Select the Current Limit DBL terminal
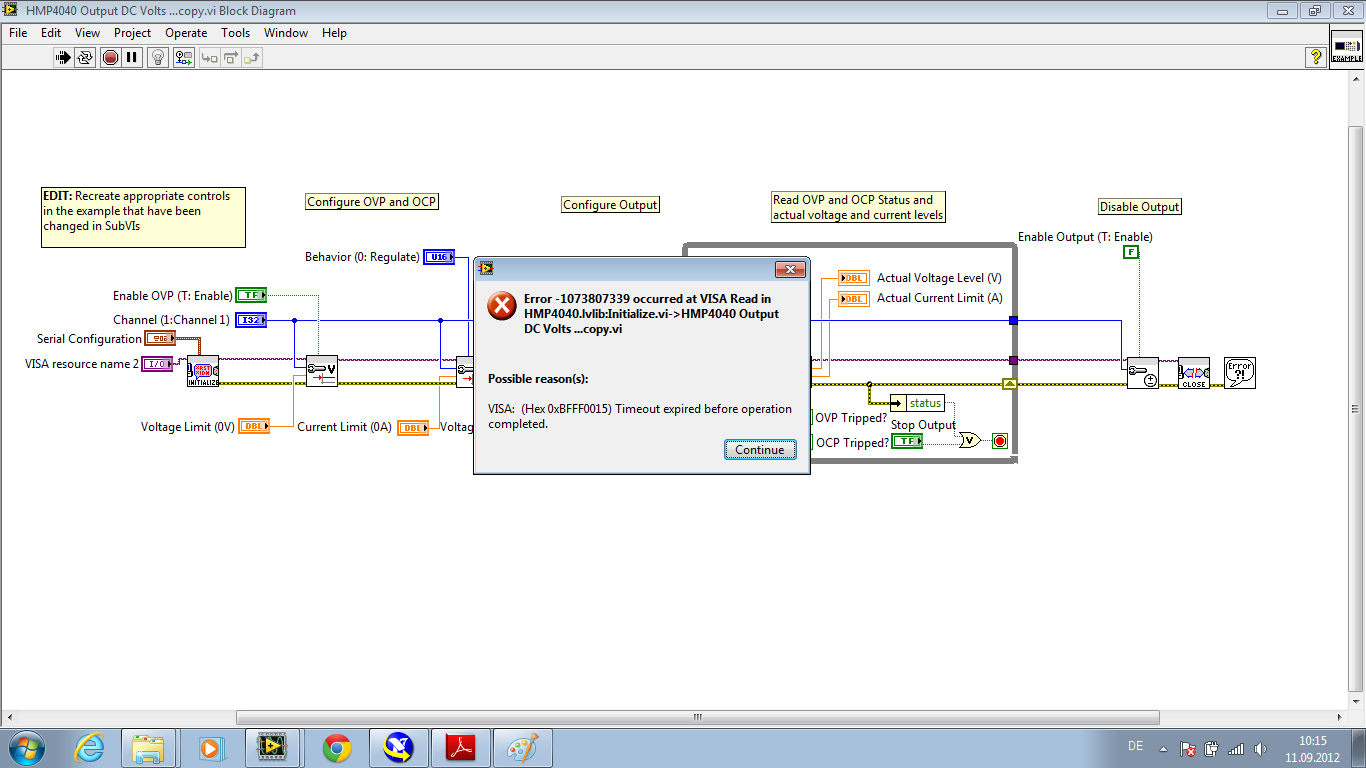This screenshot has height=768, width=1366. 413,428
